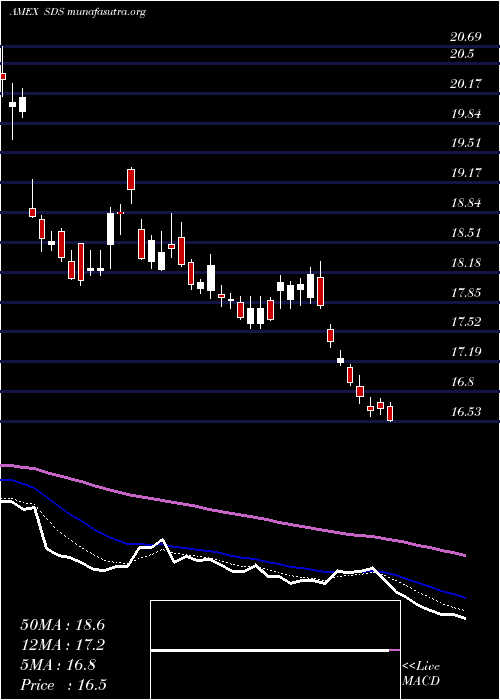The image size is (500, 700).
Task: Click the 19.84 price level label
Action: point(466,113)
